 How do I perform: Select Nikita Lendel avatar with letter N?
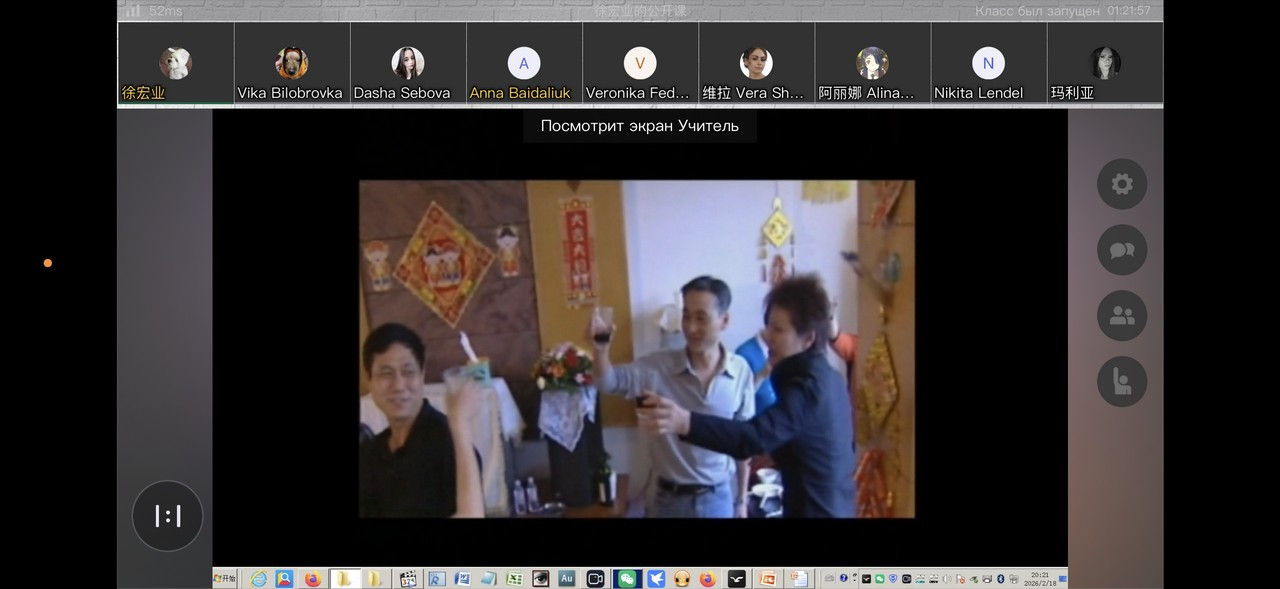(988, 63)
